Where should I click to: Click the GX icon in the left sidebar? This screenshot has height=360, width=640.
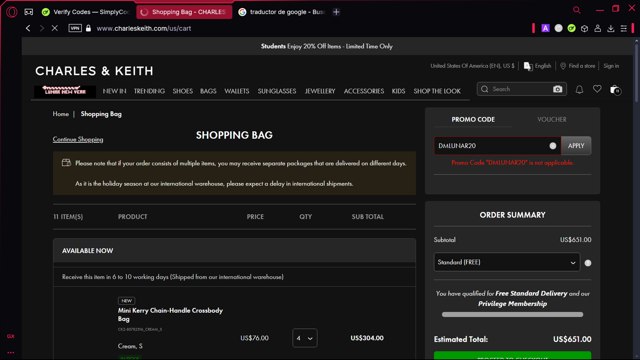(x=11, y=336)
